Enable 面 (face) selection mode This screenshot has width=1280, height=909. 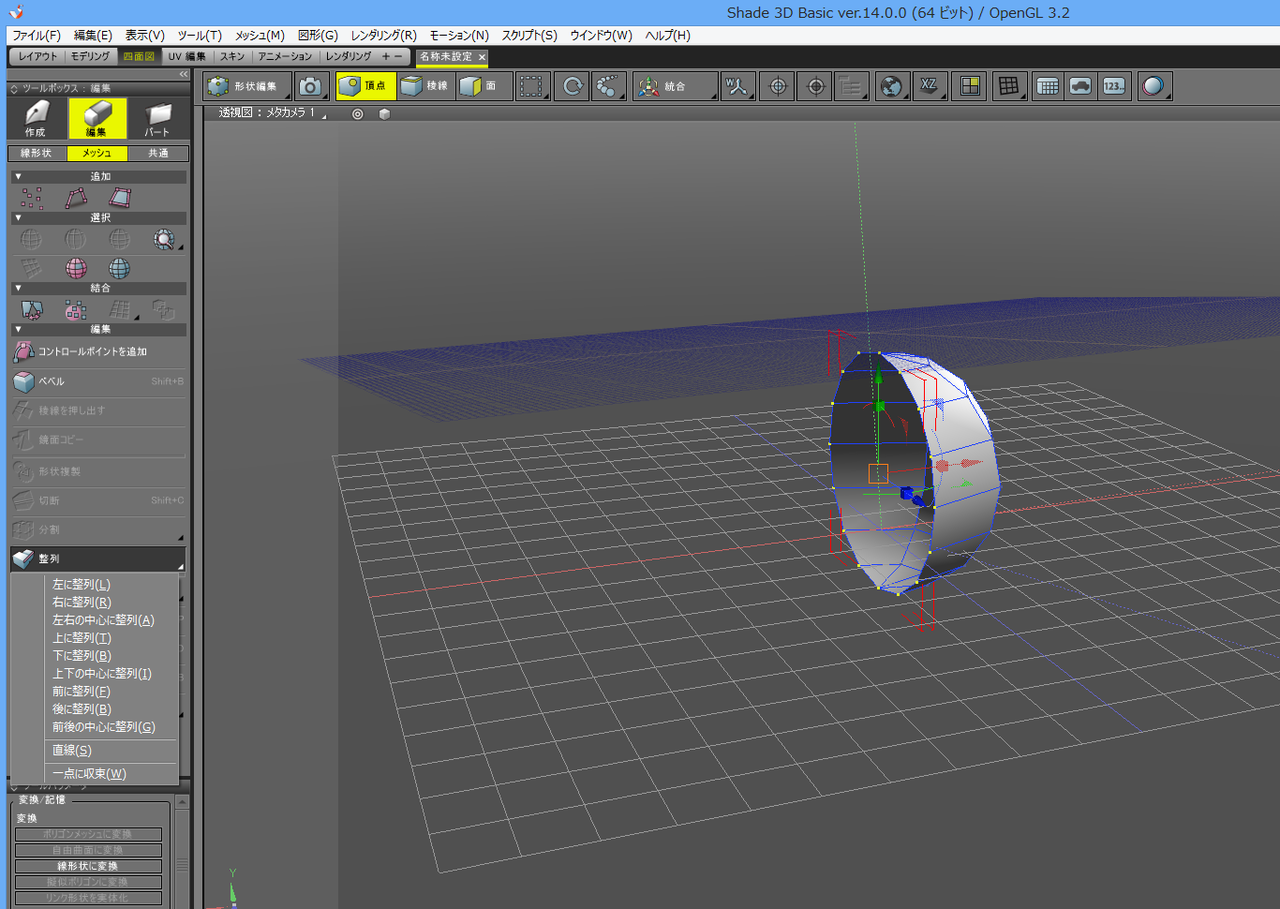[483, 87]
